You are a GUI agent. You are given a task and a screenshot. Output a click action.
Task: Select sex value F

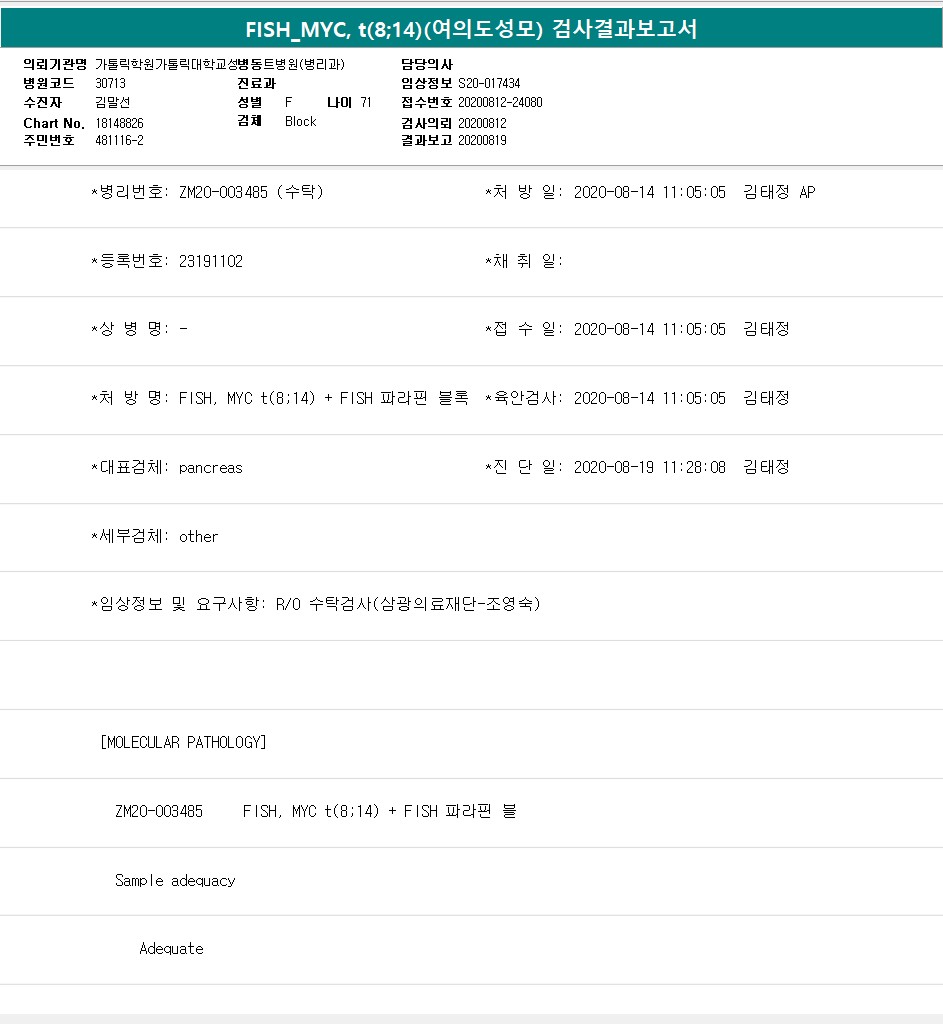point(289,103)
